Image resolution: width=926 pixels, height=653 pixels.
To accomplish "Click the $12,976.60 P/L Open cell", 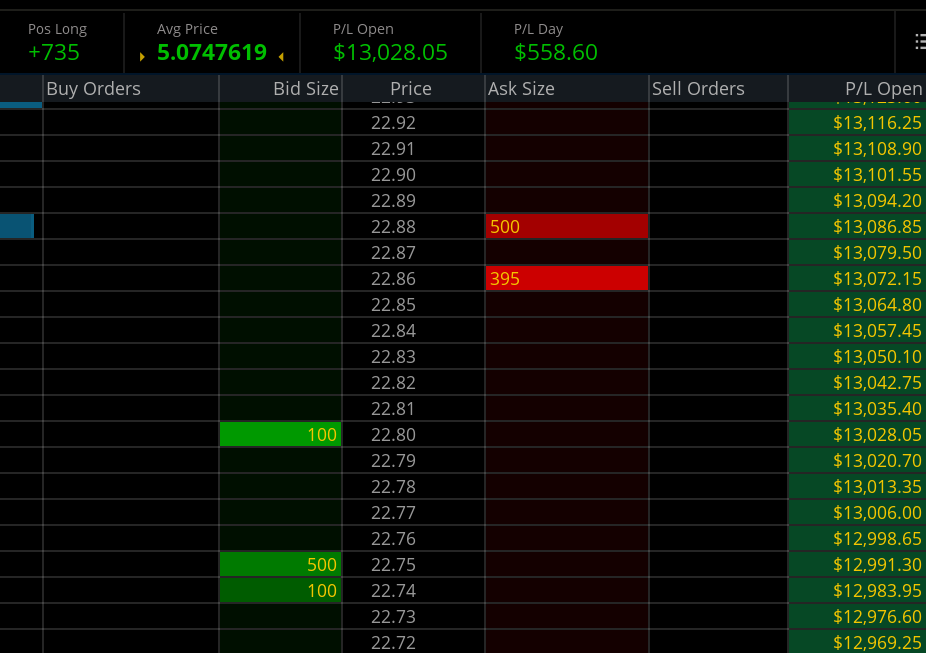I will (x=857, y=616).
